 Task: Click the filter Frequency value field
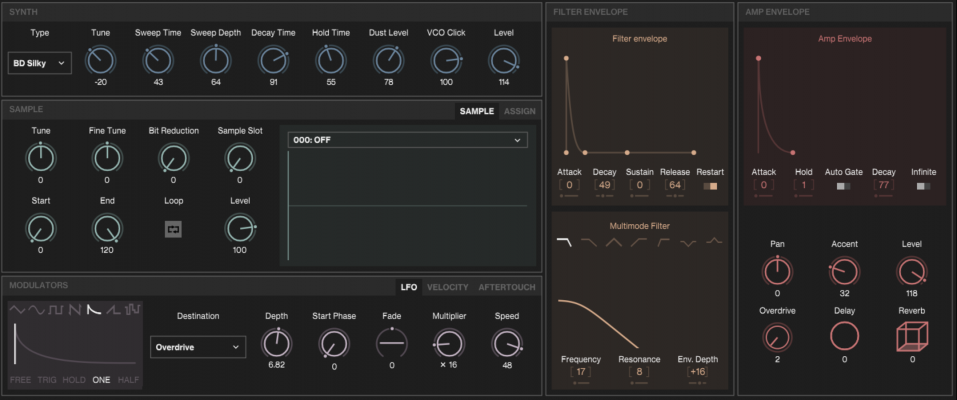pos(580,372)
